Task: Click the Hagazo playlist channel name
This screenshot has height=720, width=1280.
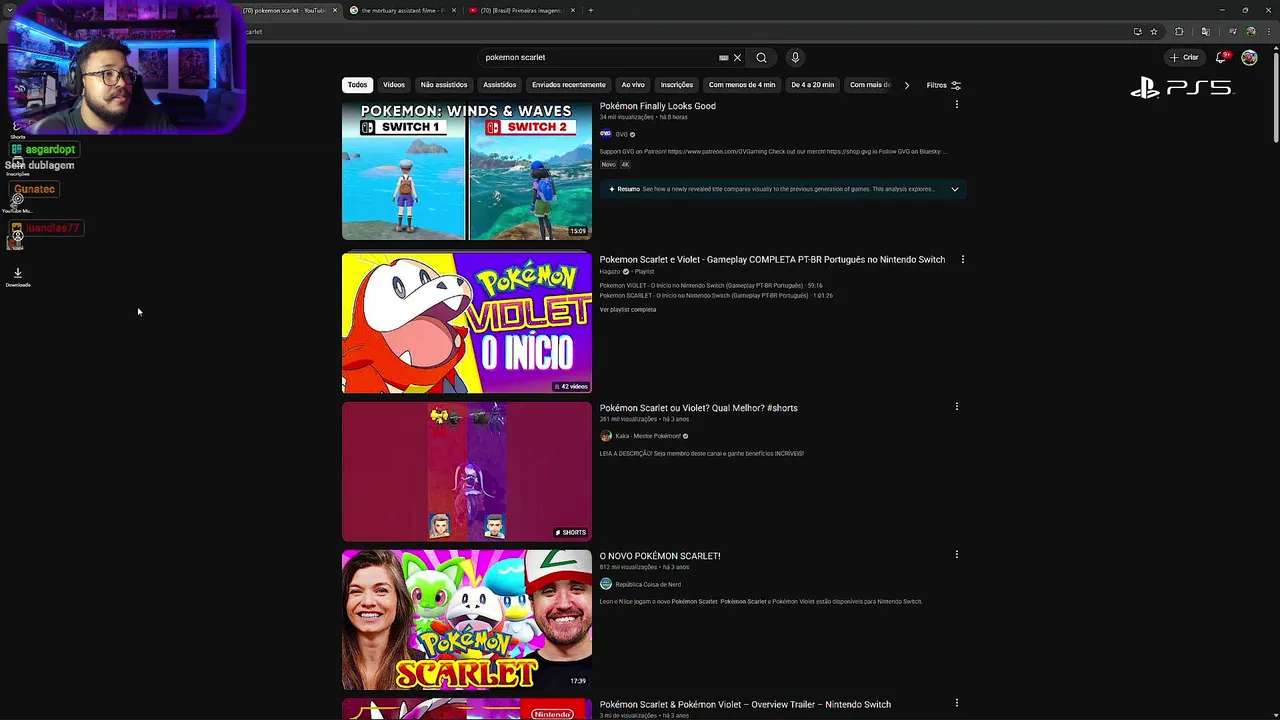Action: 610,272
